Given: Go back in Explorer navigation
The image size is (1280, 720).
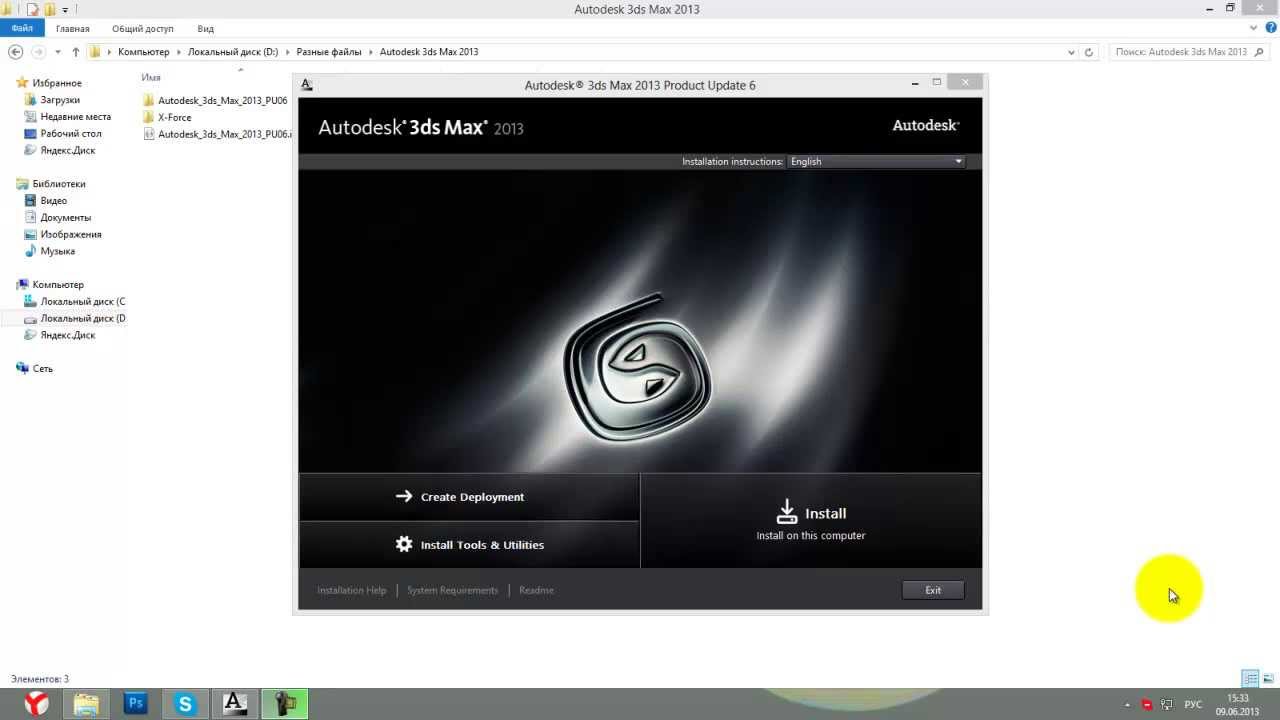Looking at the screenshot, I should [16, 52].
